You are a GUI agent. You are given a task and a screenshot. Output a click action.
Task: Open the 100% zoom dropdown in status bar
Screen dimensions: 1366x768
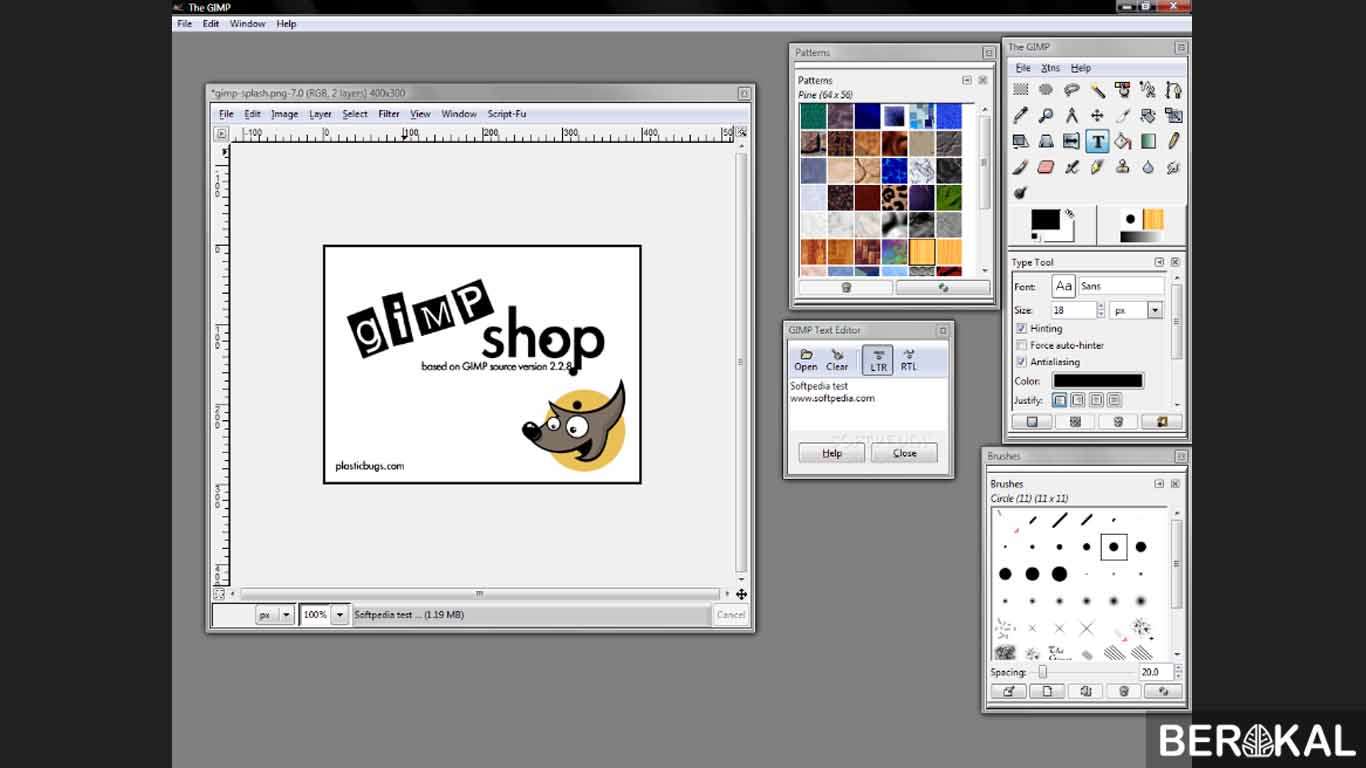pyautogui.click(x=340, y=615)
